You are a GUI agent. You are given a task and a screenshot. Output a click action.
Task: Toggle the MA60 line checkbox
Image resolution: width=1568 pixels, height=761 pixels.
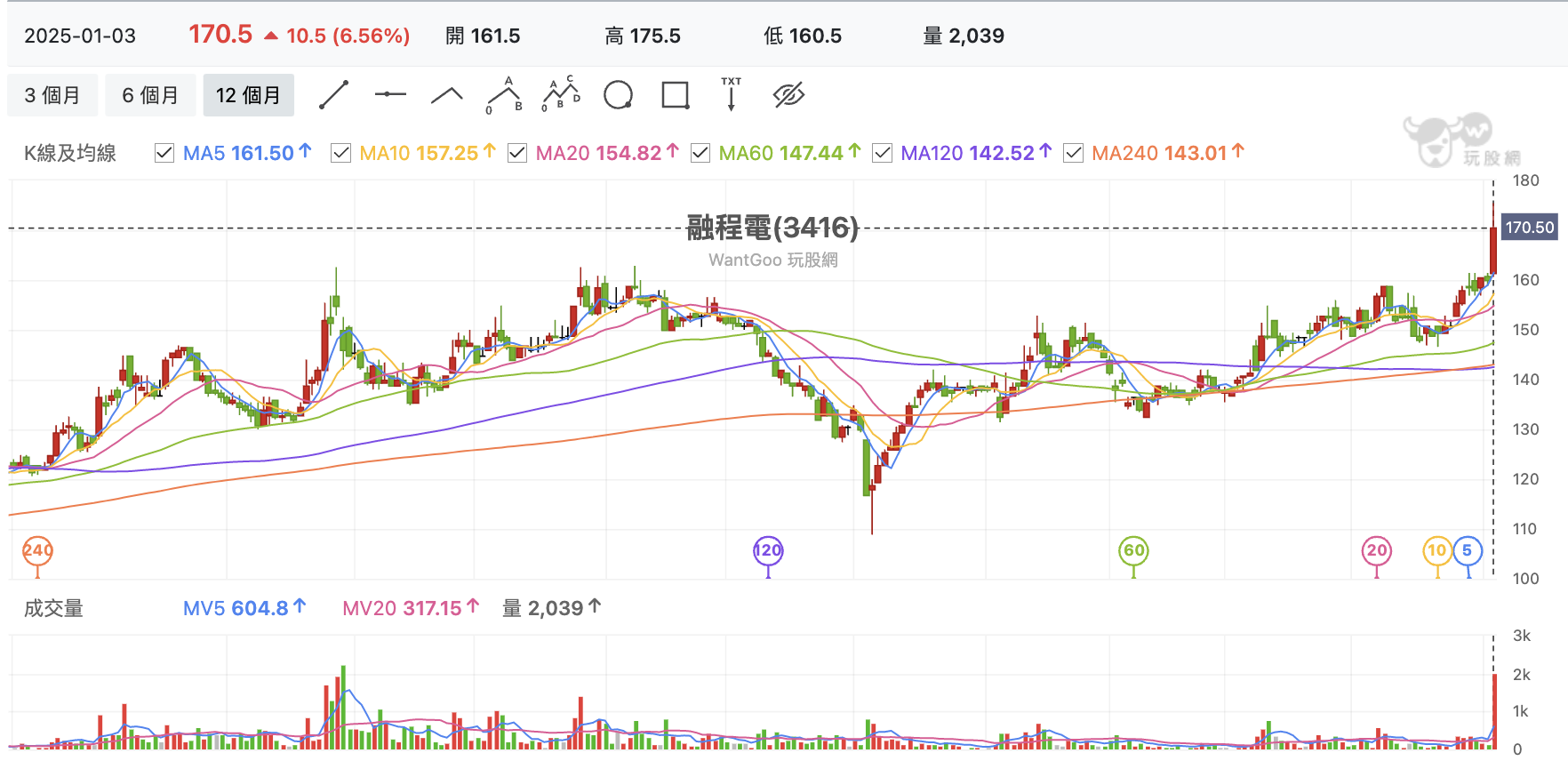[x=700, y=153]
